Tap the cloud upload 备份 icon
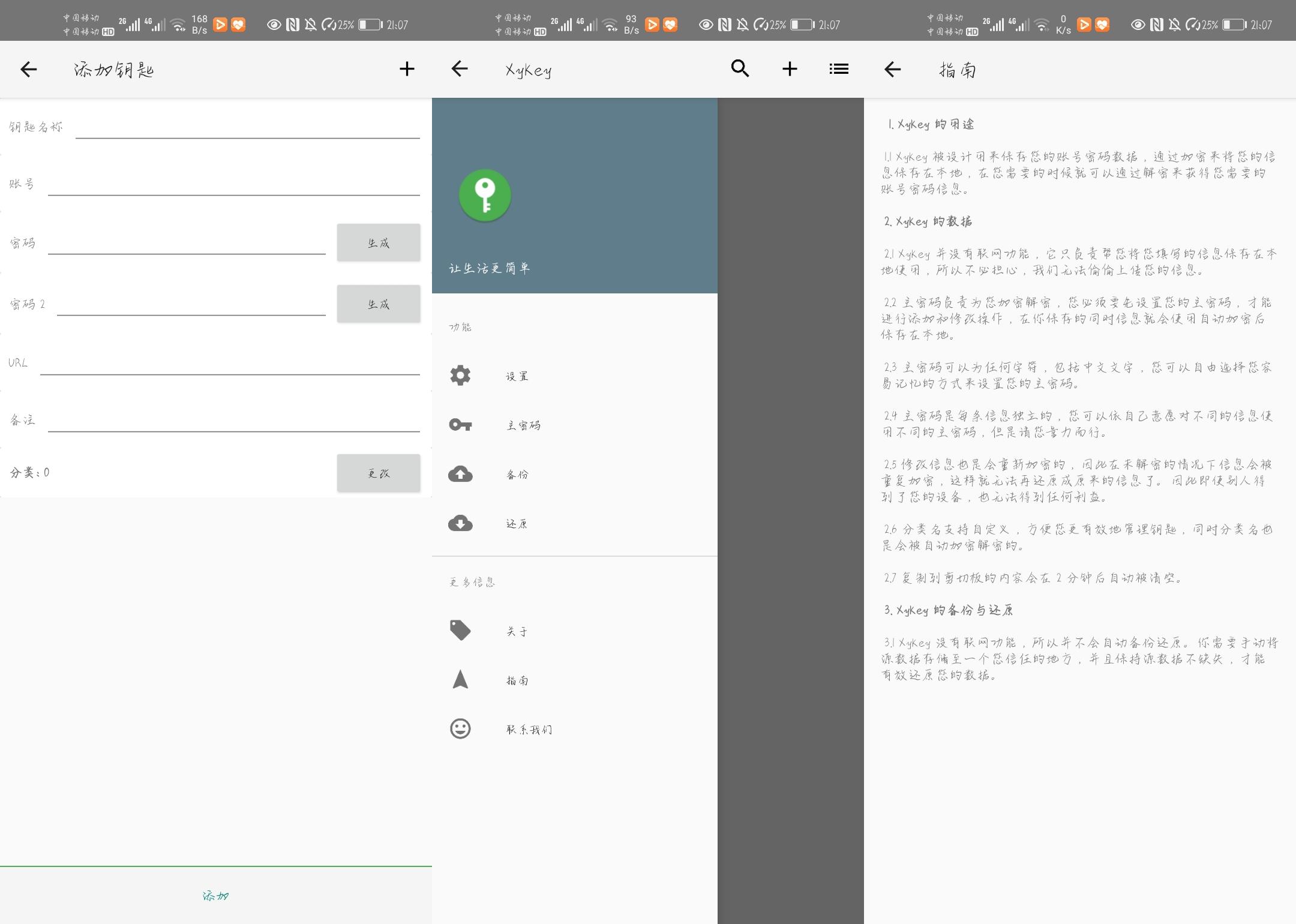 tap(460, 474)
